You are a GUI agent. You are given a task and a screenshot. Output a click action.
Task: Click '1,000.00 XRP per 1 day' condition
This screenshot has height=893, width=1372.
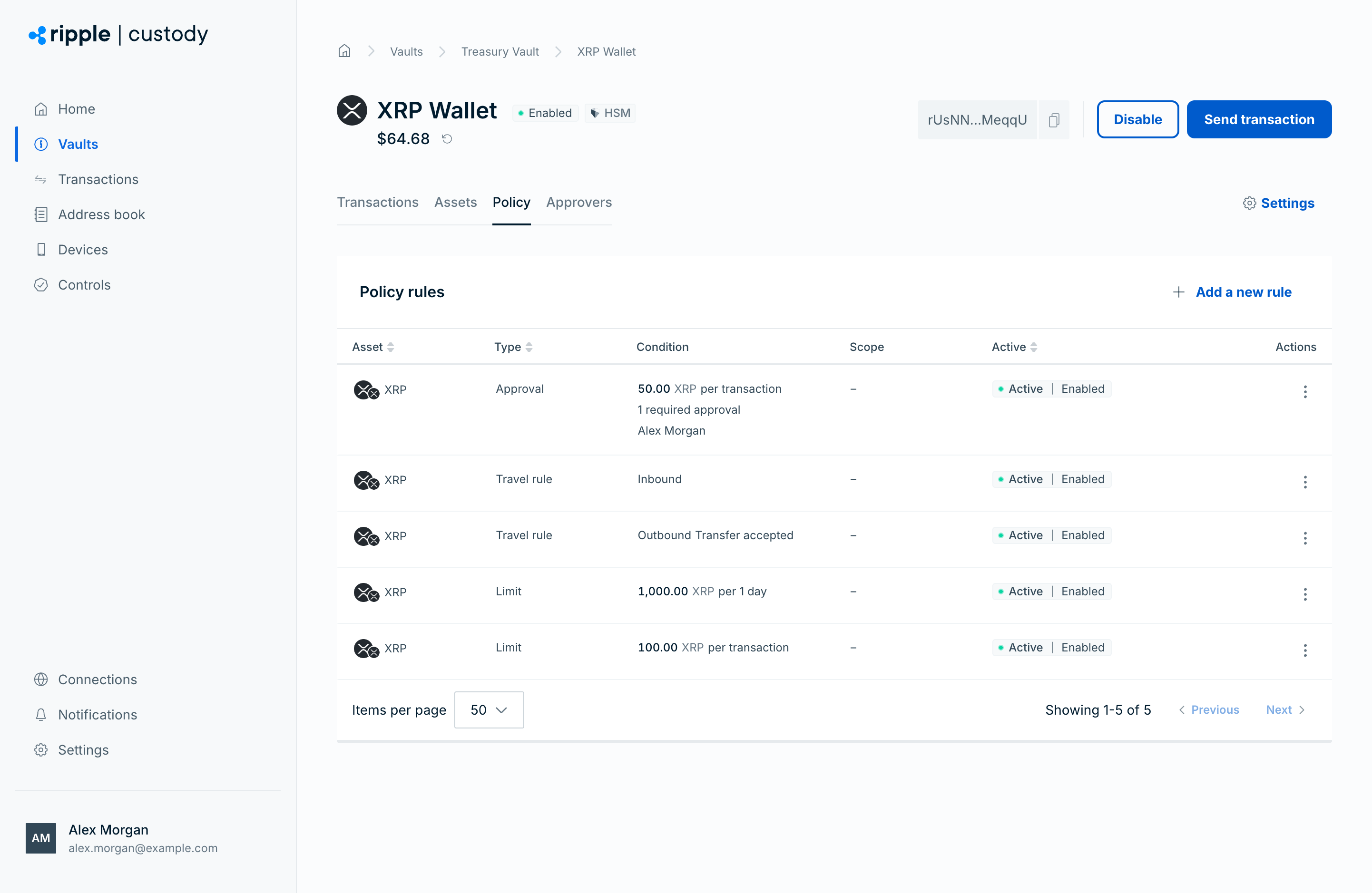click(702, 591)
